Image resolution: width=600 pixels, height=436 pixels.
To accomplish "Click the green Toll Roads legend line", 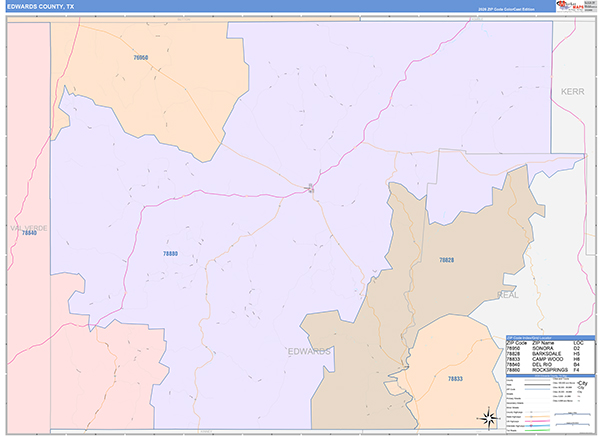I will click(x=537, y=430).
